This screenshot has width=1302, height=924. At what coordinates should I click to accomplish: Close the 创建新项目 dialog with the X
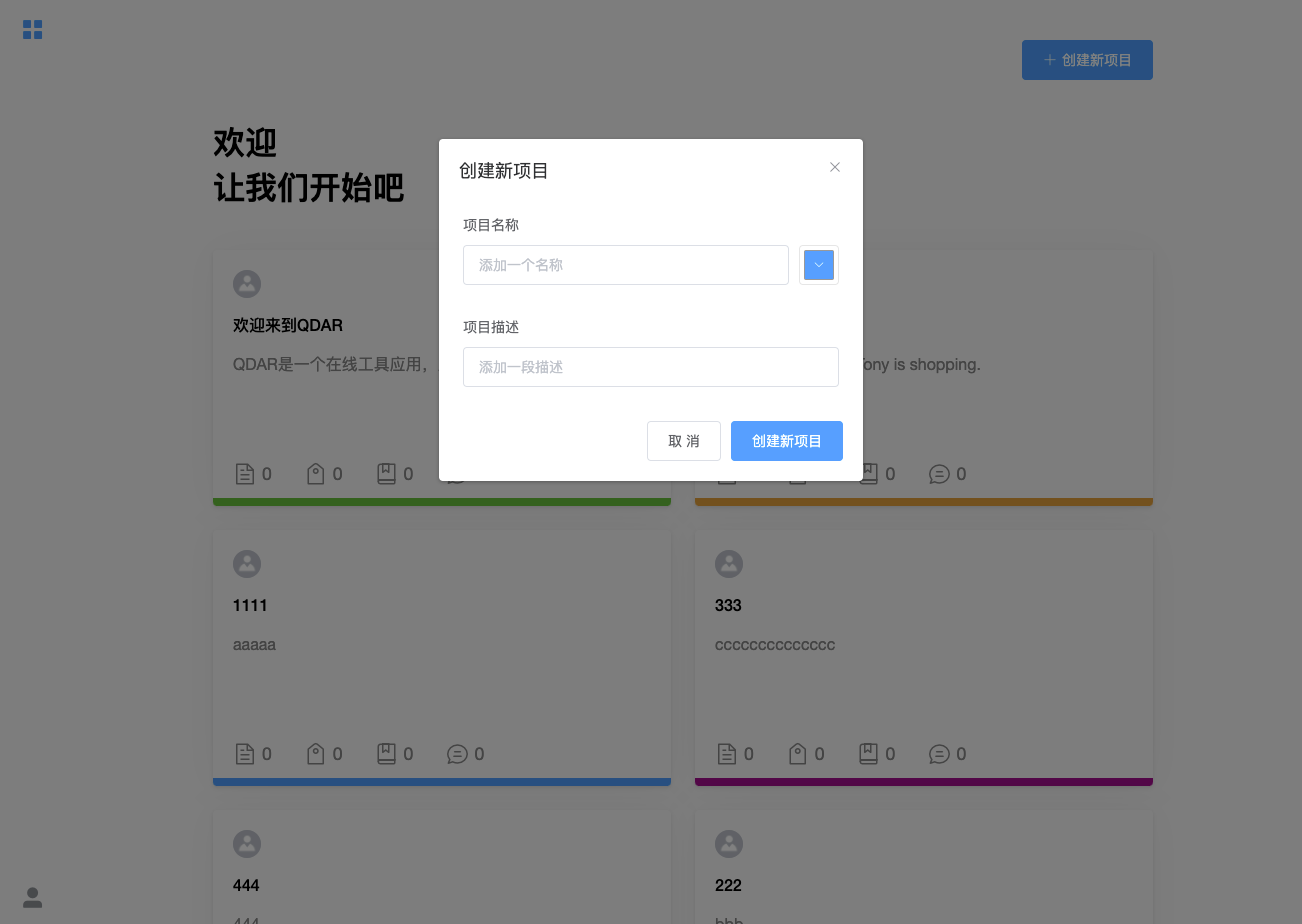835,167
